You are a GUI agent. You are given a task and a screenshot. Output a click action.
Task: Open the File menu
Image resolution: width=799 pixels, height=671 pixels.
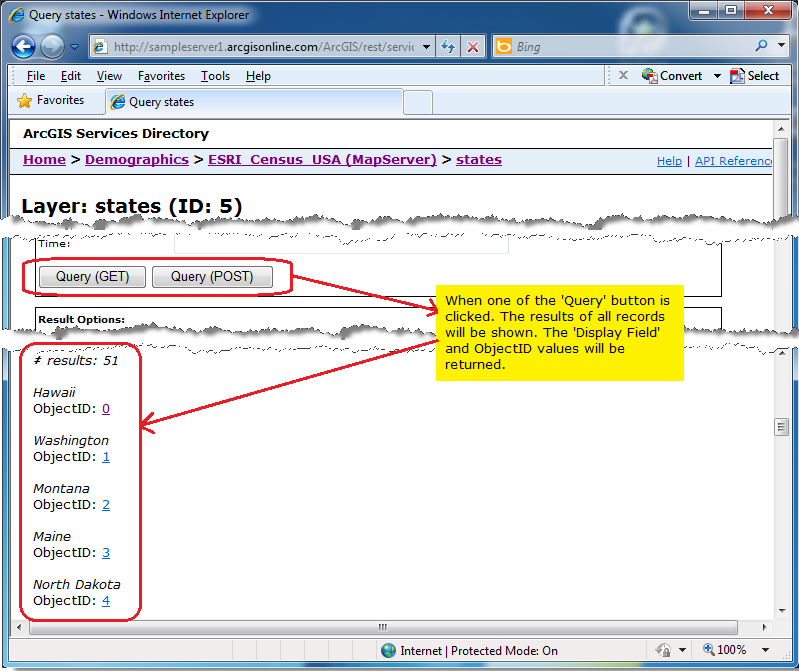click(x=36, y=76)
